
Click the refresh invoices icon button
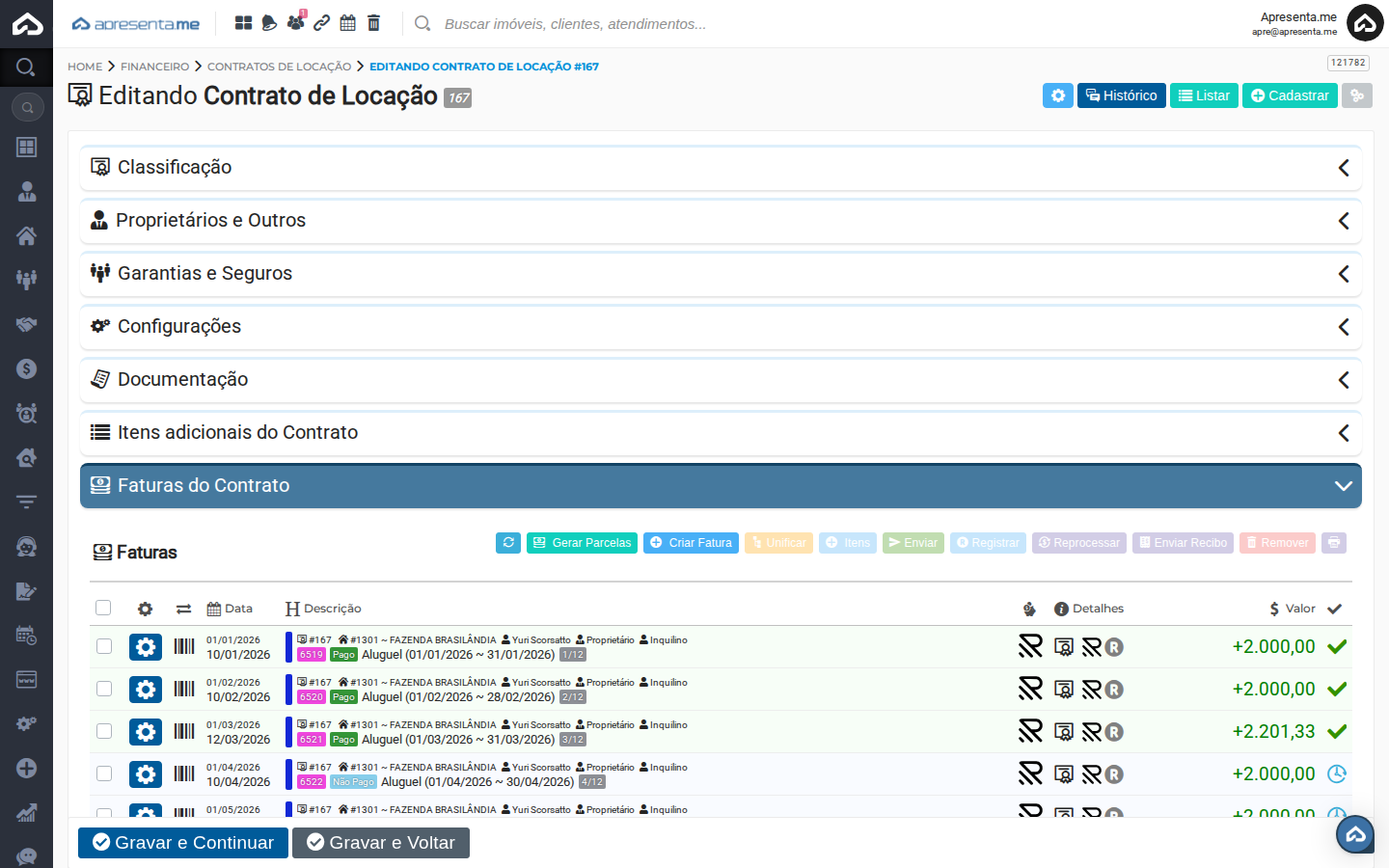tap(508, 543)
